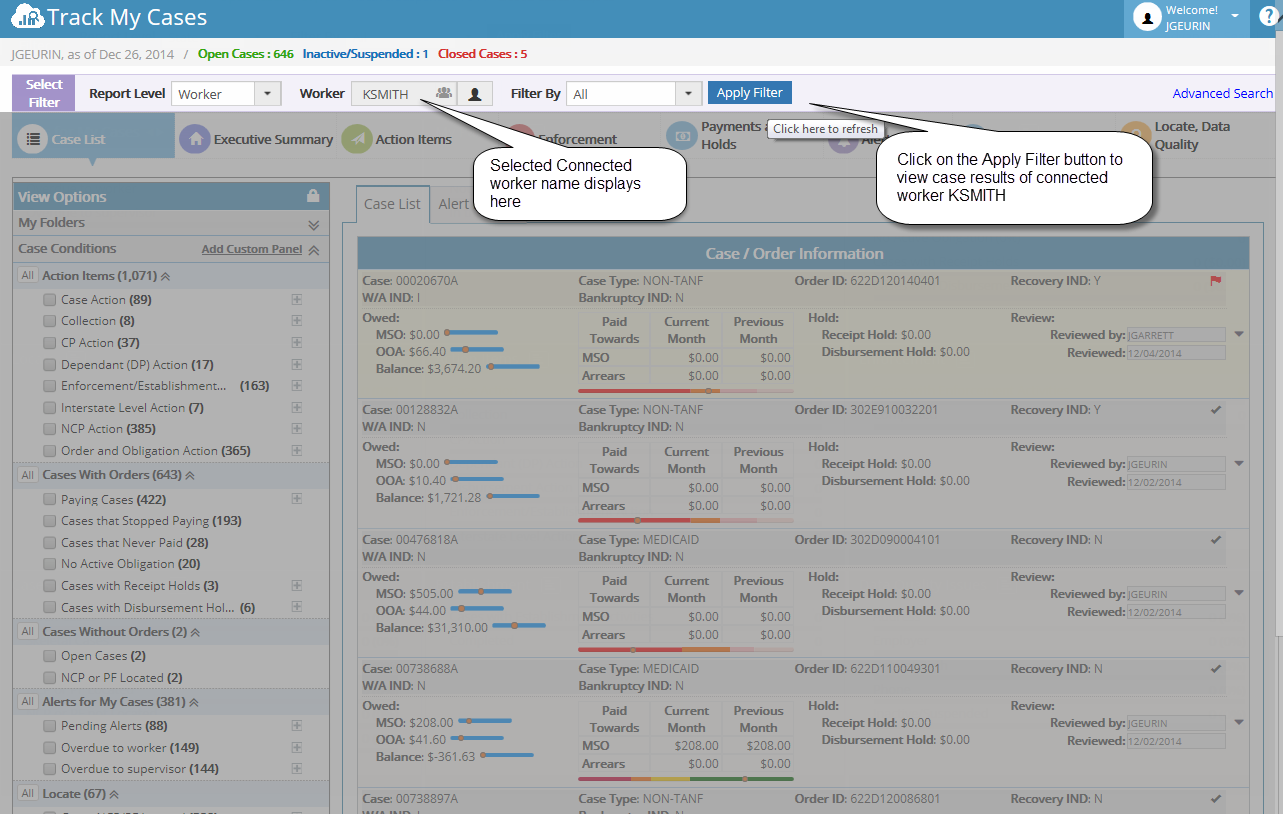Select the Case List sub-tab
The width and height of the screenshot is (1283, 814).
click(392, 204)
